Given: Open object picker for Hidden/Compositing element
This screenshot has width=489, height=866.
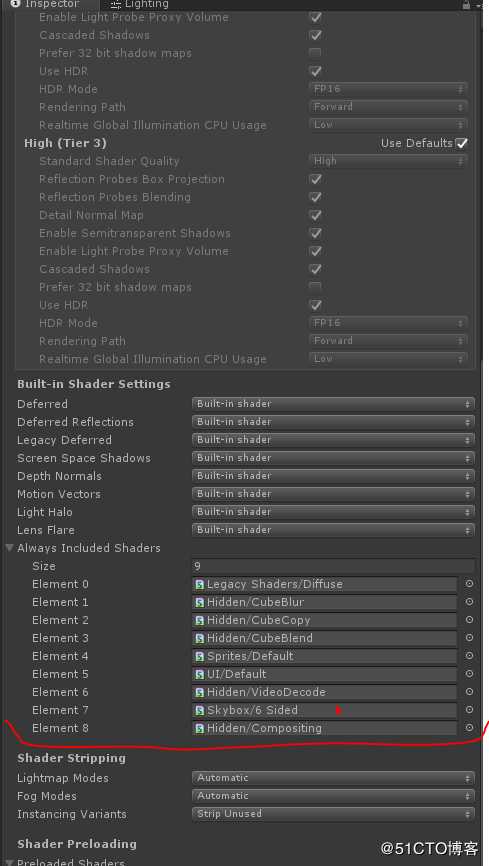Looking at the screenshot, I should point(469,728).
